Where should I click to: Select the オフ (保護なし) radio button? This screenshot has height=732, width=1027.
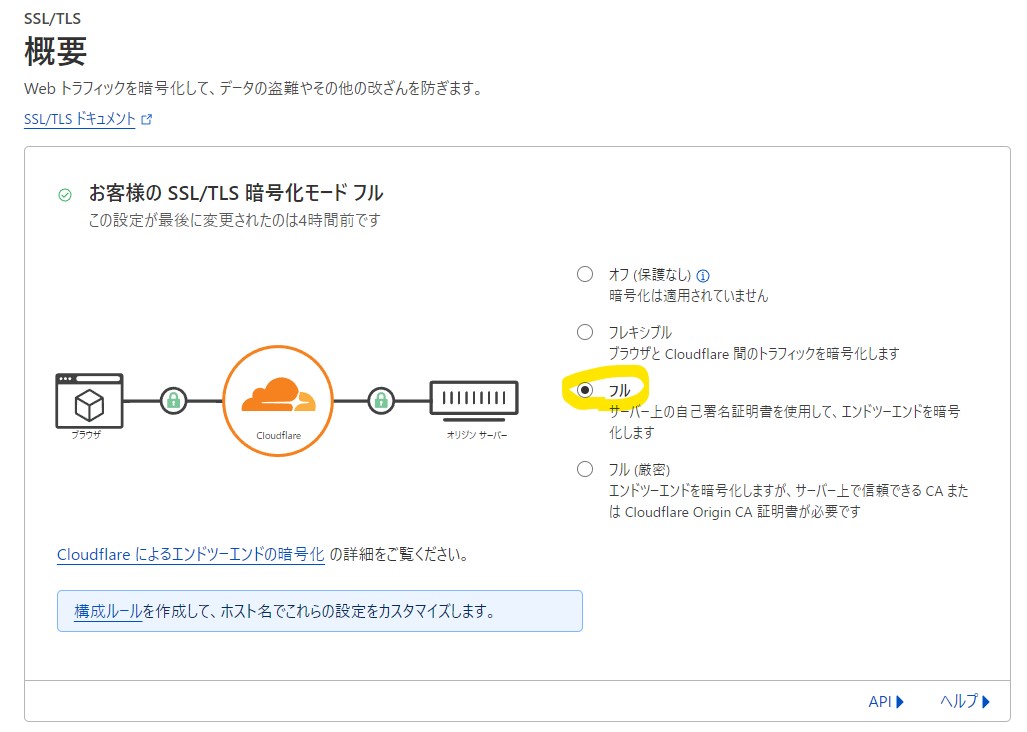click(x=585, y=274)
